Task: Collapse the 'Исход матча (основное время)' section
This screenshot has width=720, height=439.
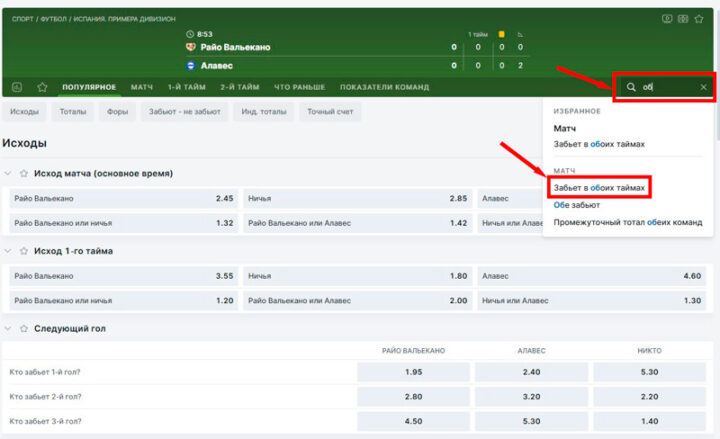Action: [x=9, y=173]
